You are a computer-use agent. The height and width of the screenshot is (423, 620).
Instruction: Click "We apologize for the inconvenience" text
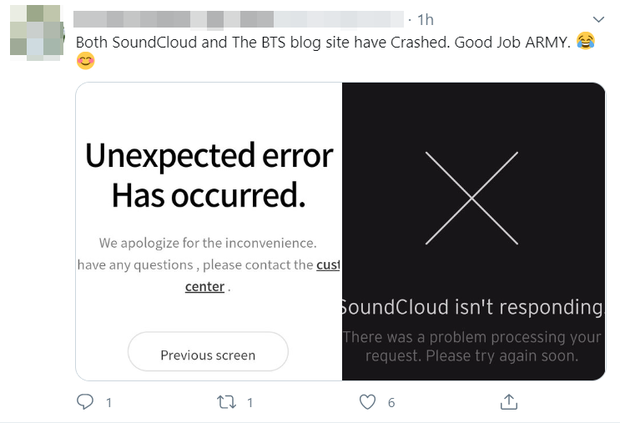208,243
